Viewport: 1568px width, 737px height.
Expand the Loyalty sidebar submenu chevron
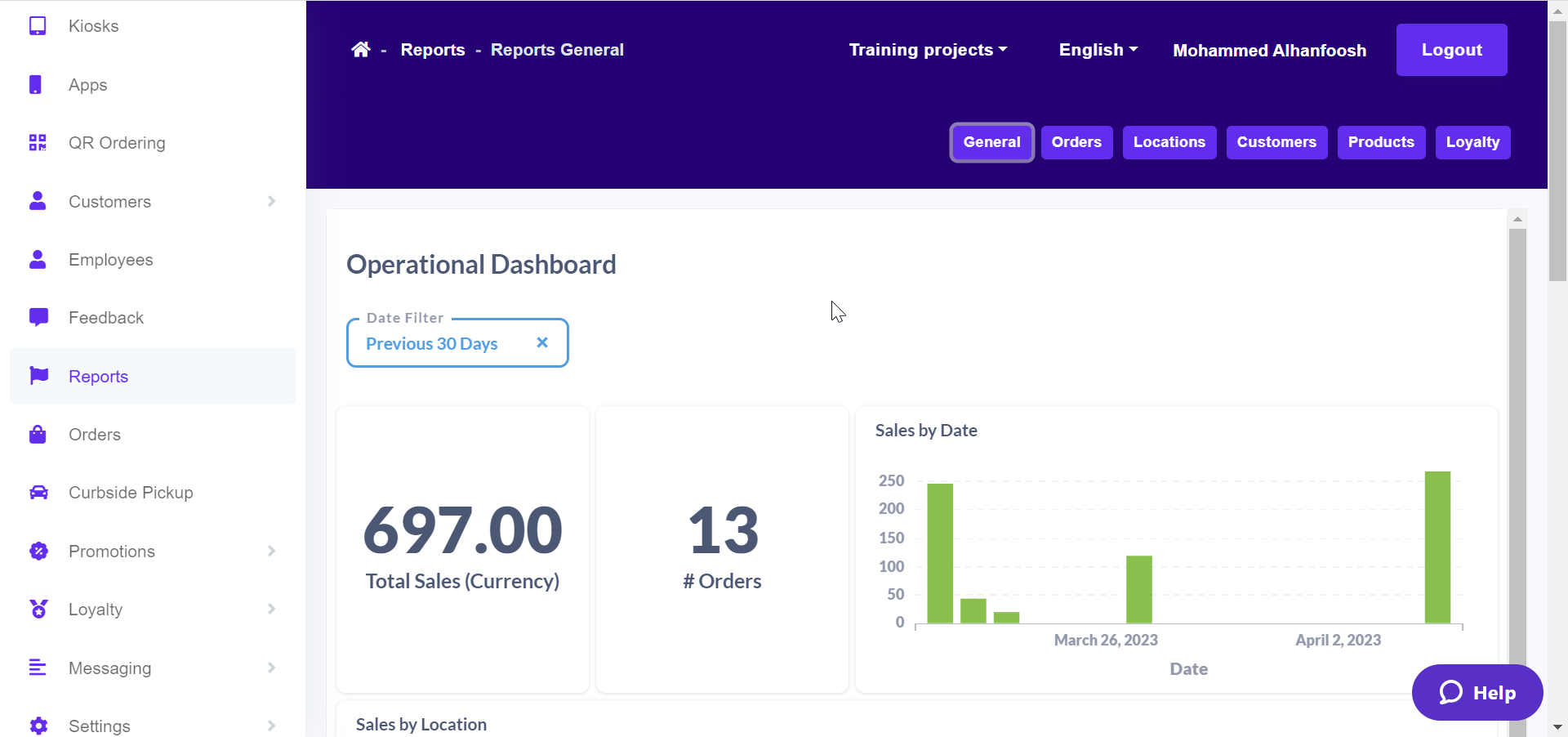pyautogui.click(x=272, y=609)
